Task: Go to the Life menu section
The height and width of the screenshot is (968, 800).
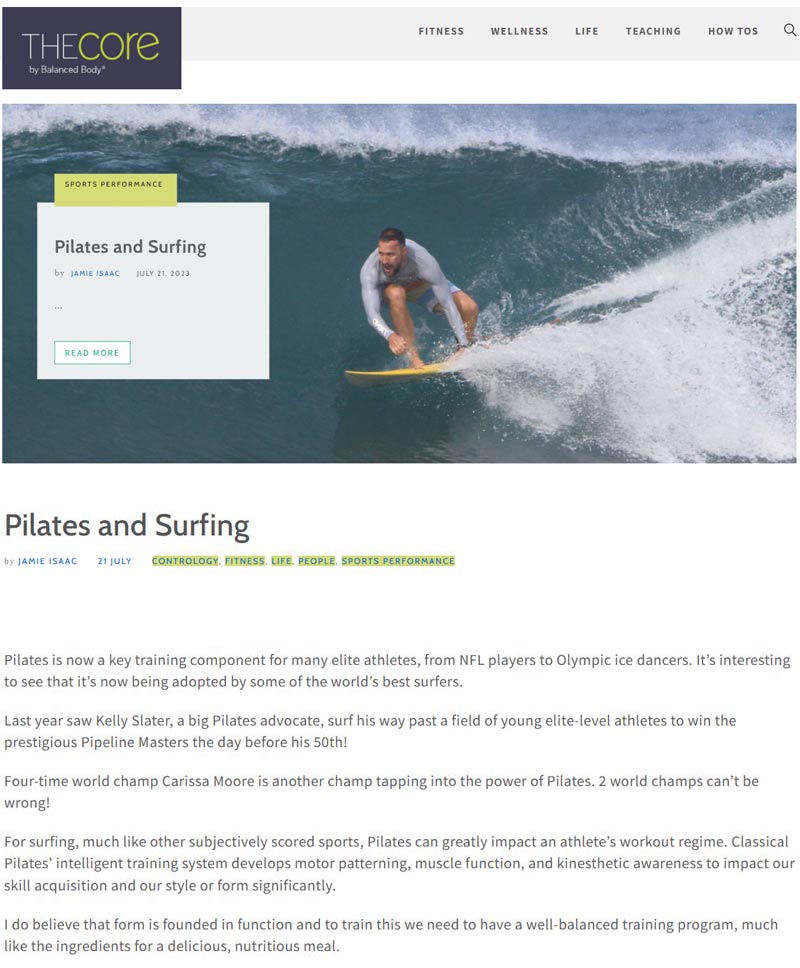Action: click(587, 31)
